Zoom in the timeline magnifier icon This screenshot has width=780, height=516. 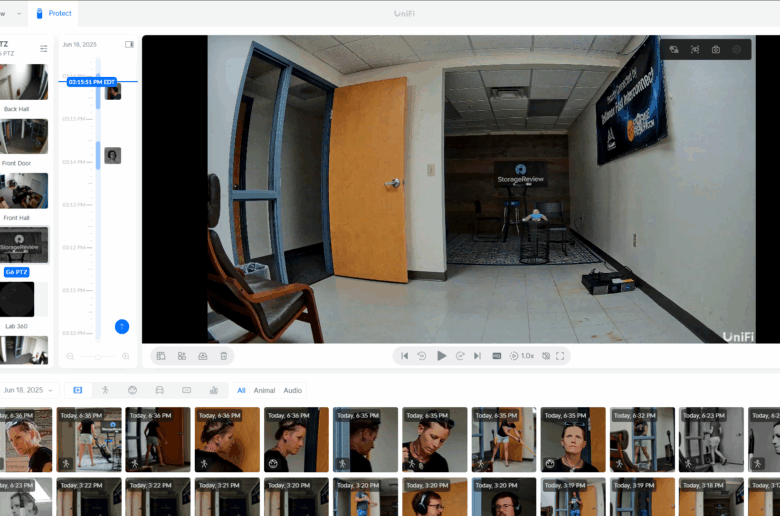coord(126,356)
